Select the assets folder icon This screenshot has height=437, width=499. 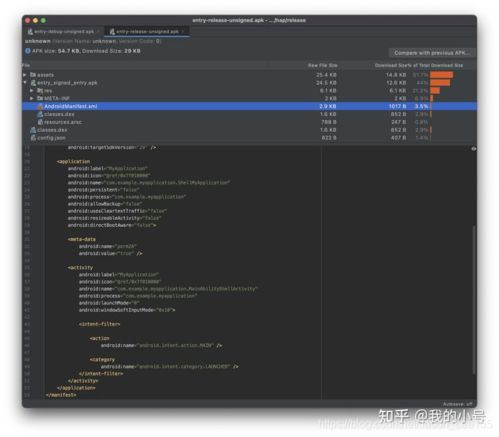coord(33,75)
